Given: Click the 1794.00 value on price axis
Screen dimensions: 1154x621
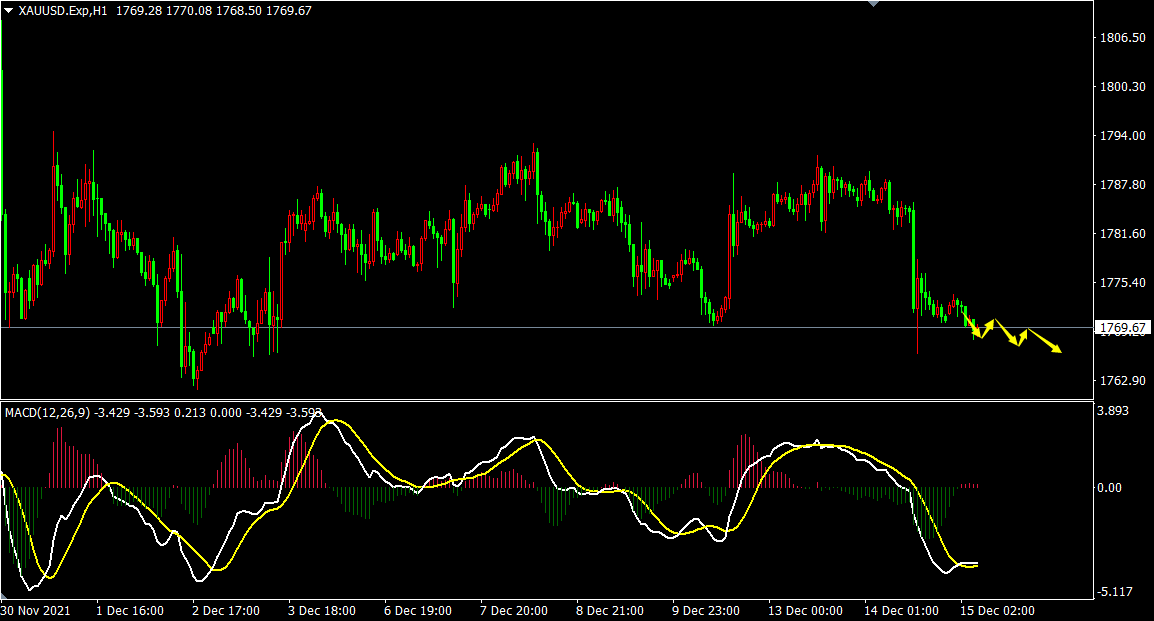Looking at the screenshot, I should tap(1121, 136).
